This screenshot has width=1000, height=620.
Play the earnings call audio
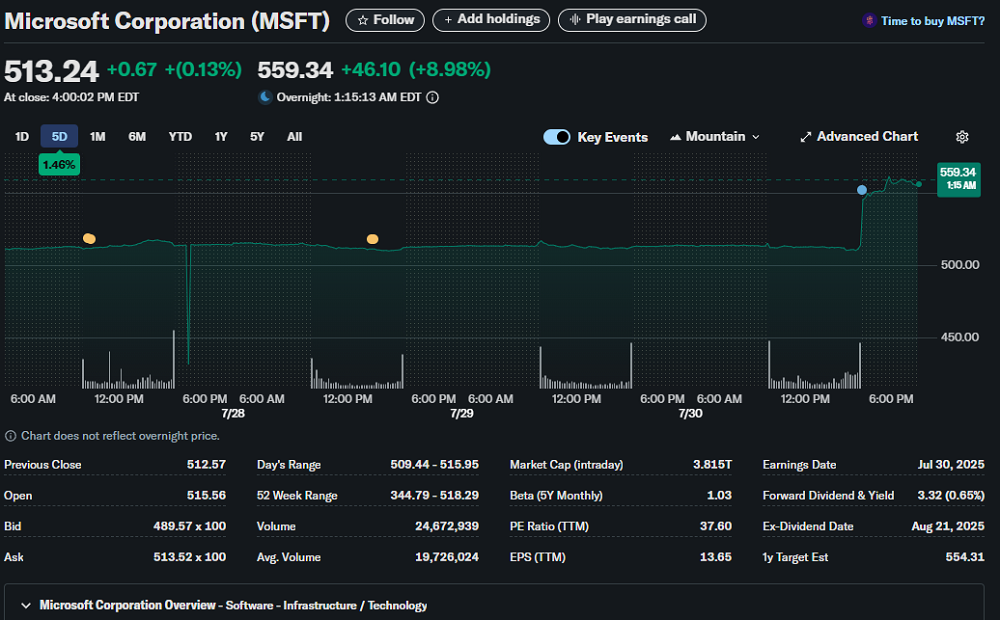[x=632, y=20]
